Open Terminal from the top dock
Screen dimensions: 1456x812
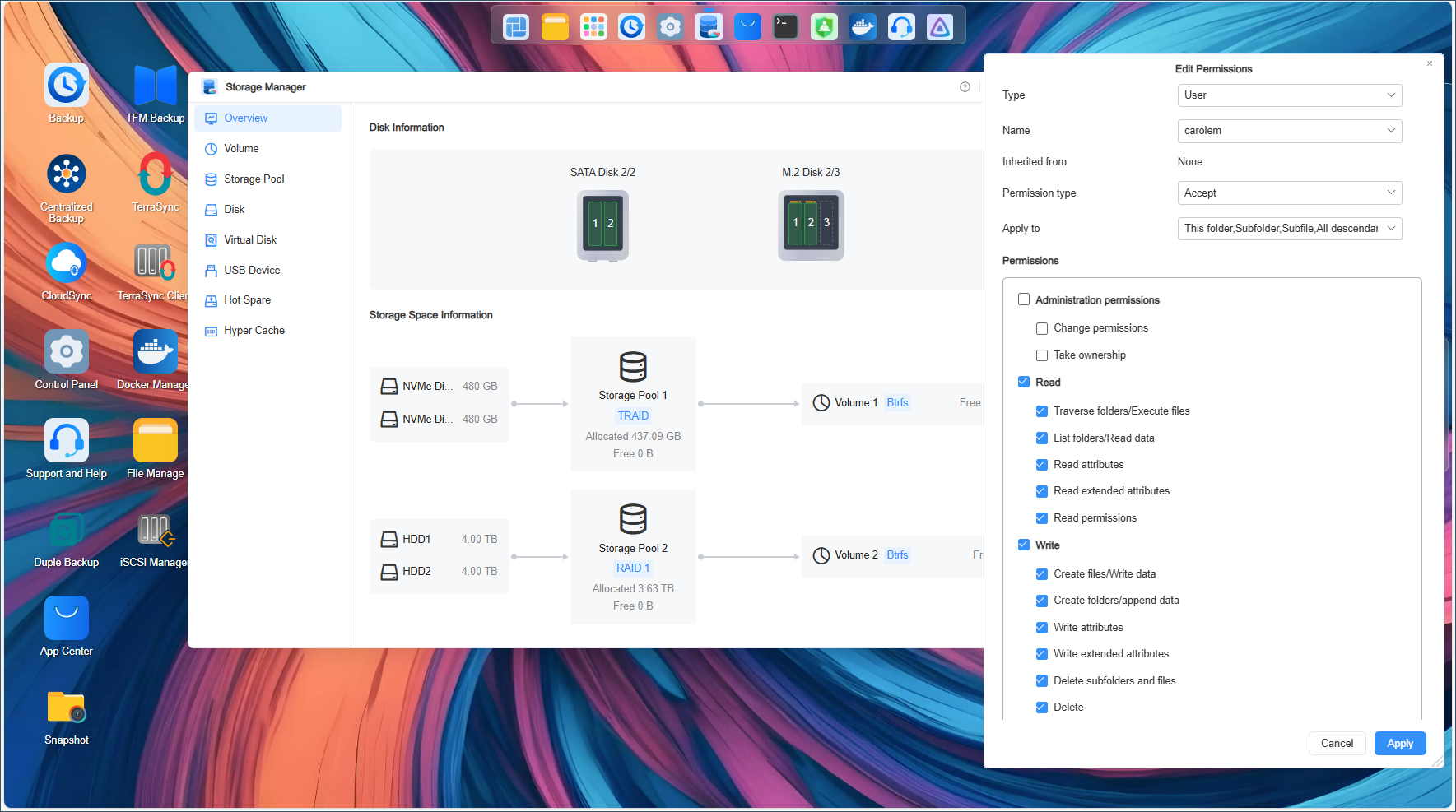[784, 26]
